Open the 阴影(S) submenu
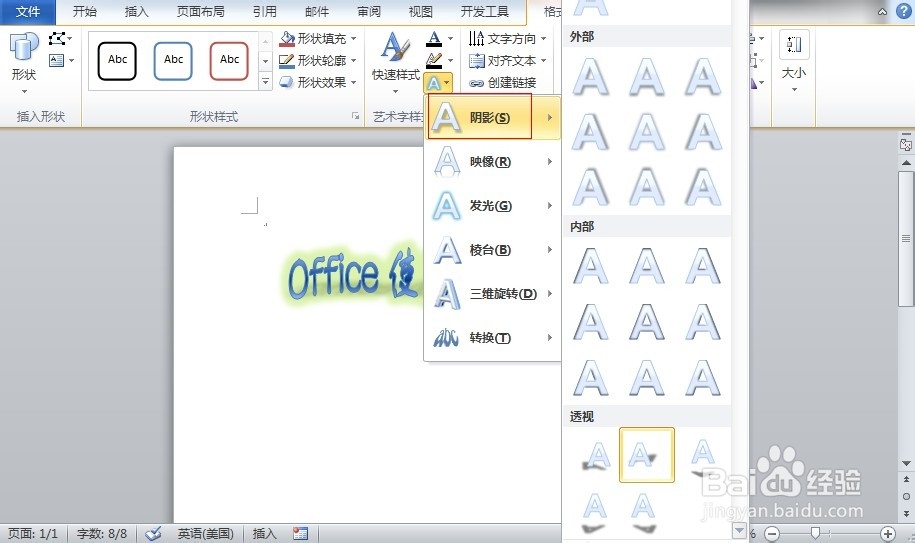Image resolution: width=915 pixels, height=543 pixels. point(493,117)
